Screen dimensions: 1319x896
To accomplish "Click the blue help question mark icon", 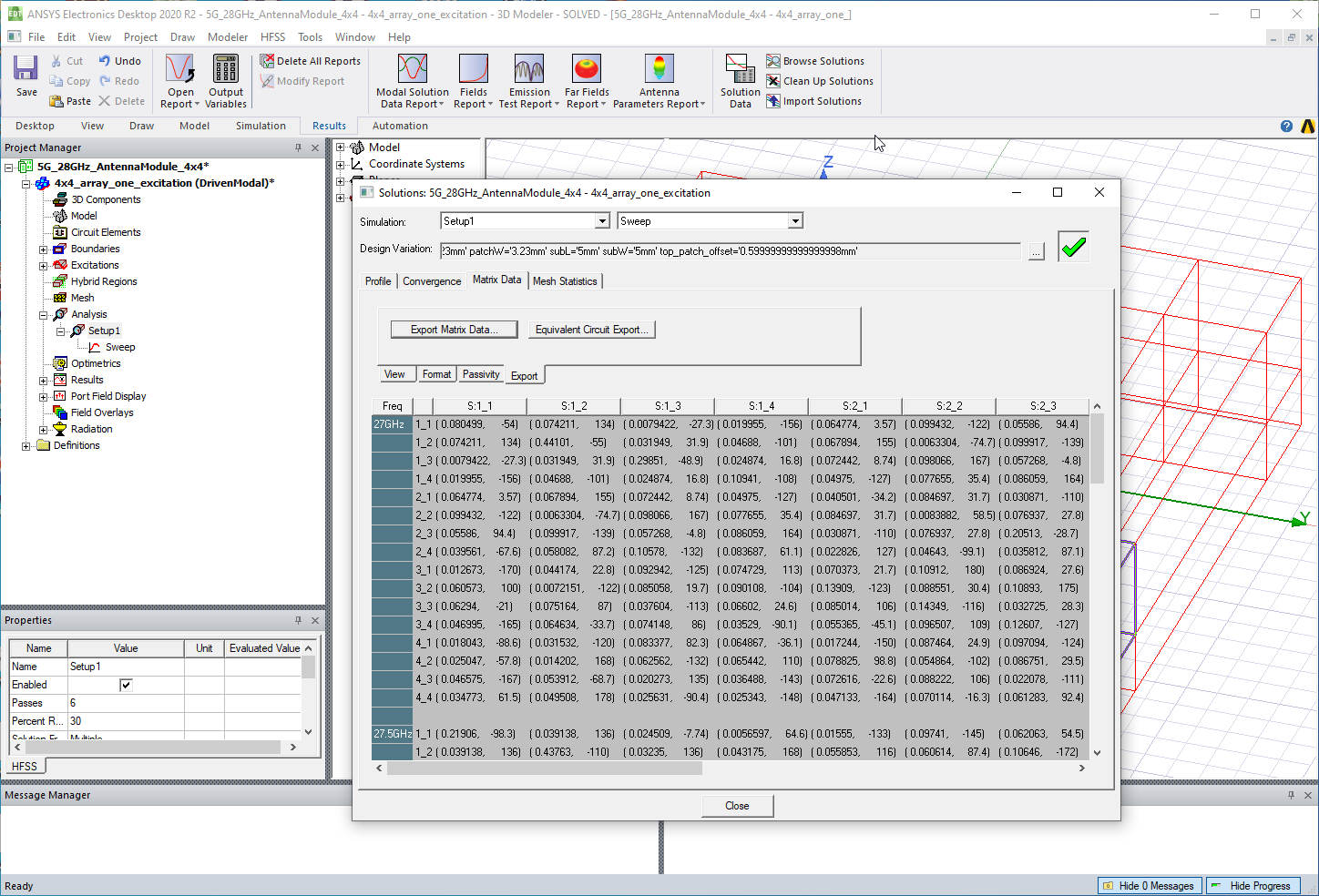I will coord(1286,127).
